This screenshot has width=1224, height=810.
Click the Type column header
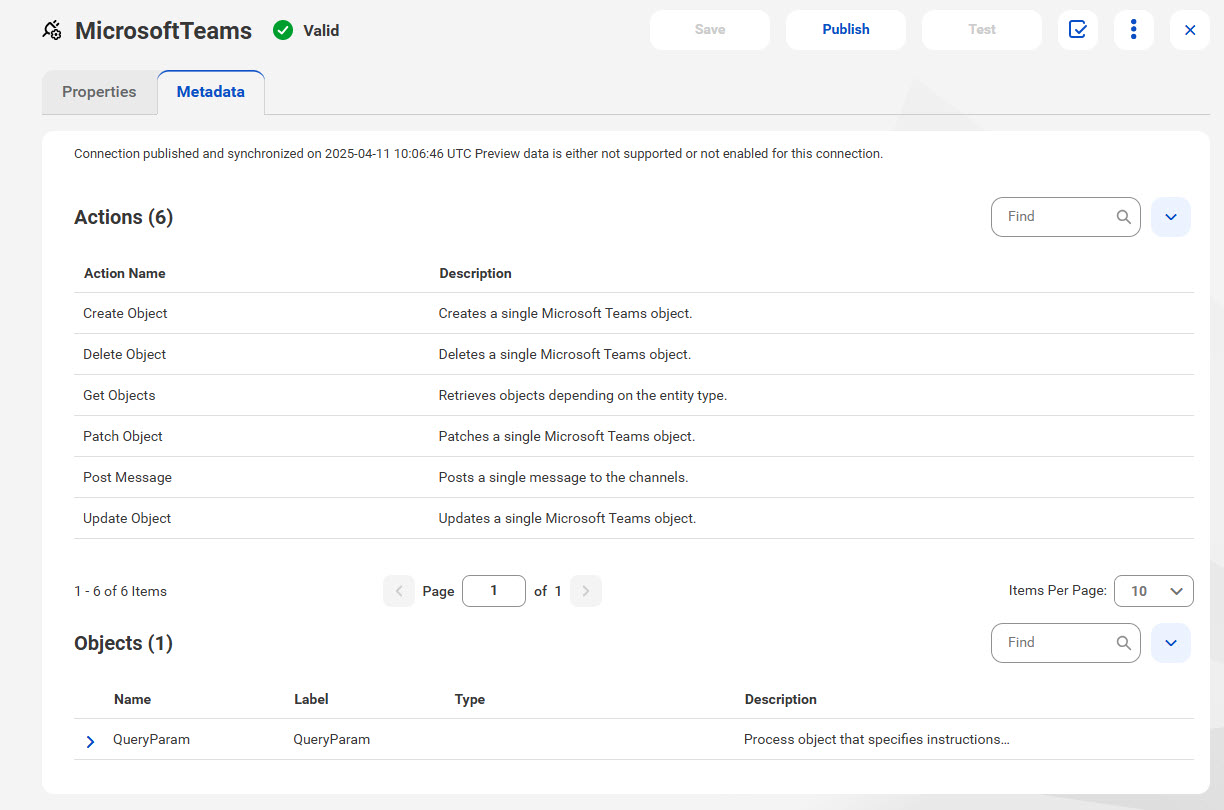tap(470, 699)
